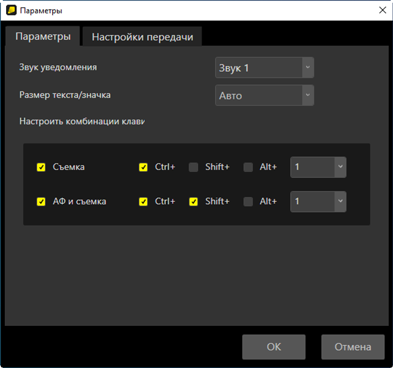The width and height of the screenshot is (393, 368).
Task: Open the Размер текста/значка dropdown set to Авто
Action: (264, 95)
